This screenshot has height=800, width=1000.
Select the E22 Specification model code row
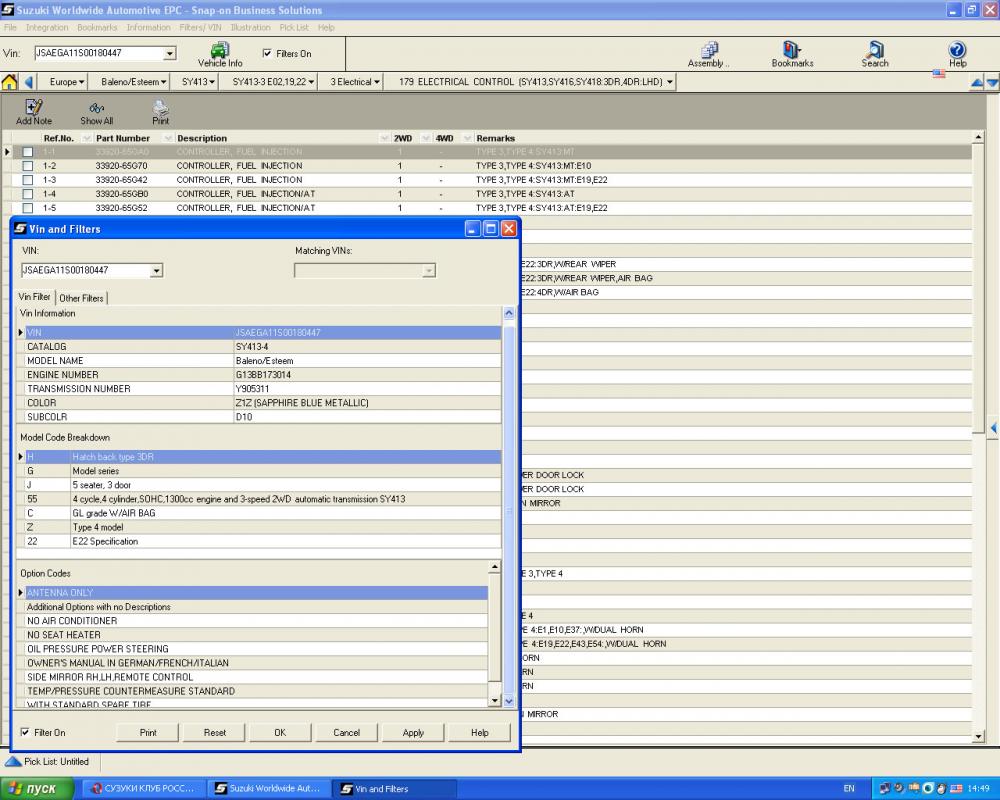259,541
